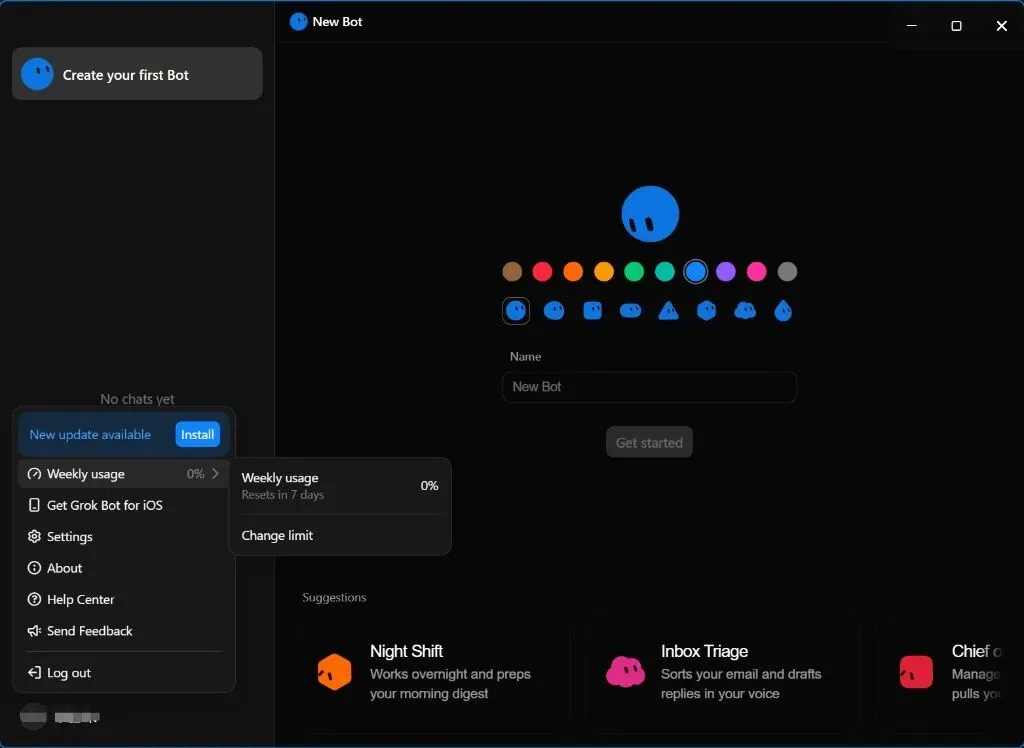
Task: Click the Create your first Bot avatar icon
Action: click(37, 74)
